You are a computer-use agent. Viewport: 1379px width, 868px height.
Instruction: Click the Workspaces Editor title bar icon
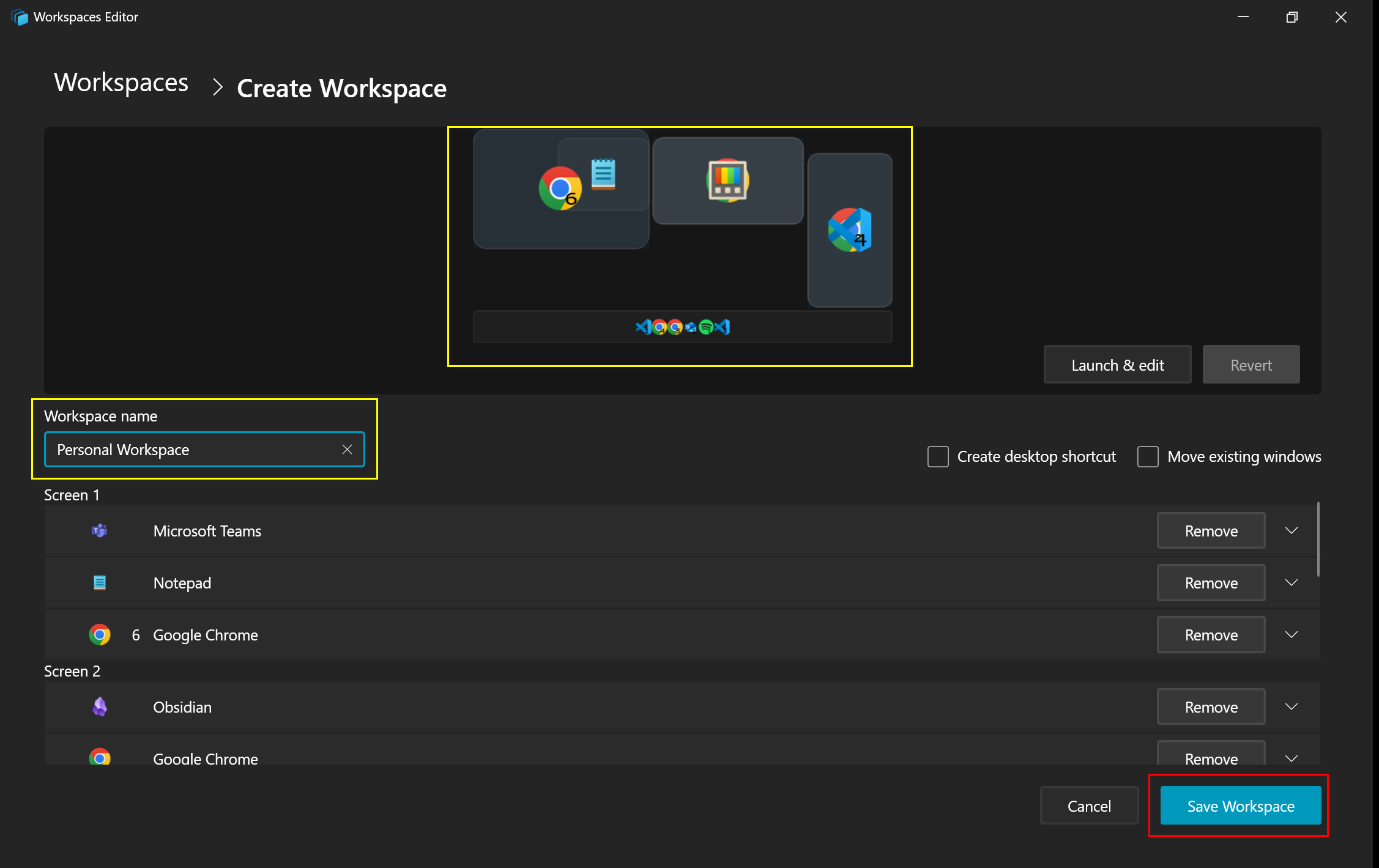click(19, 17)
